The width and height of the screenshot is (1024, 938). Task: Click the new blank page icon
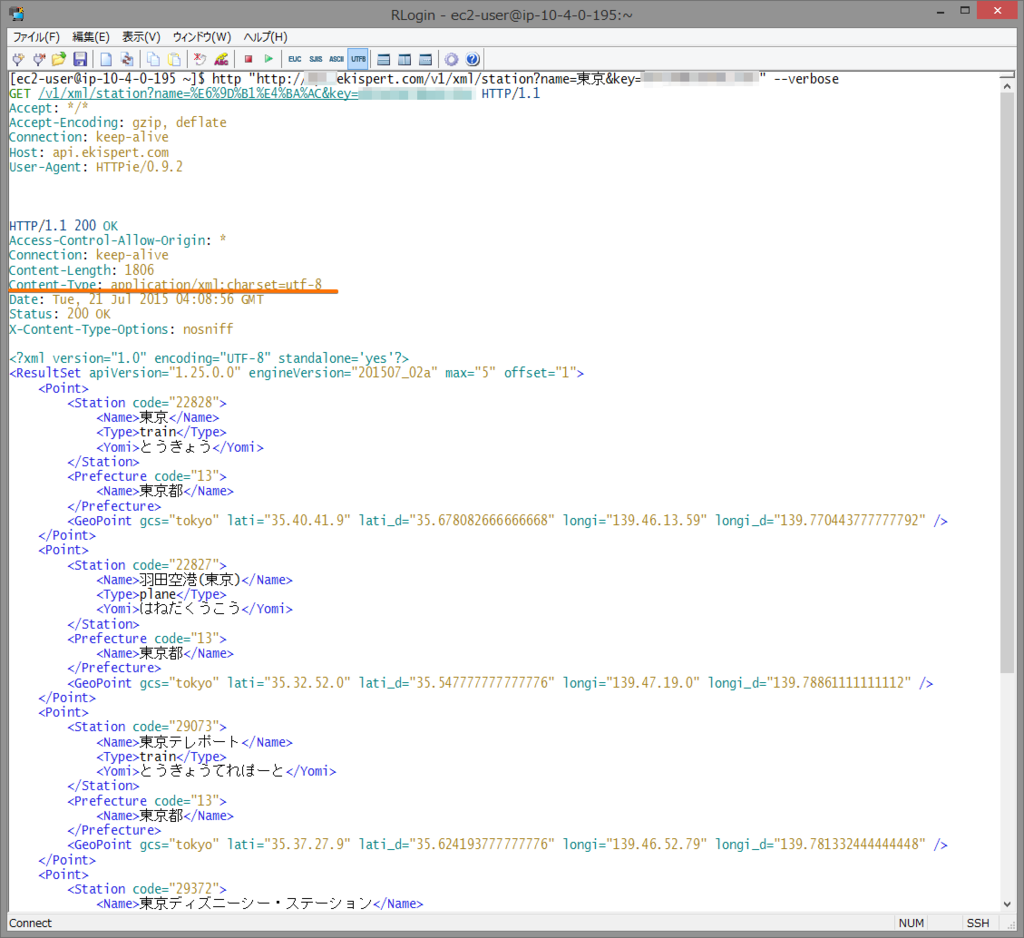[106, 59]
